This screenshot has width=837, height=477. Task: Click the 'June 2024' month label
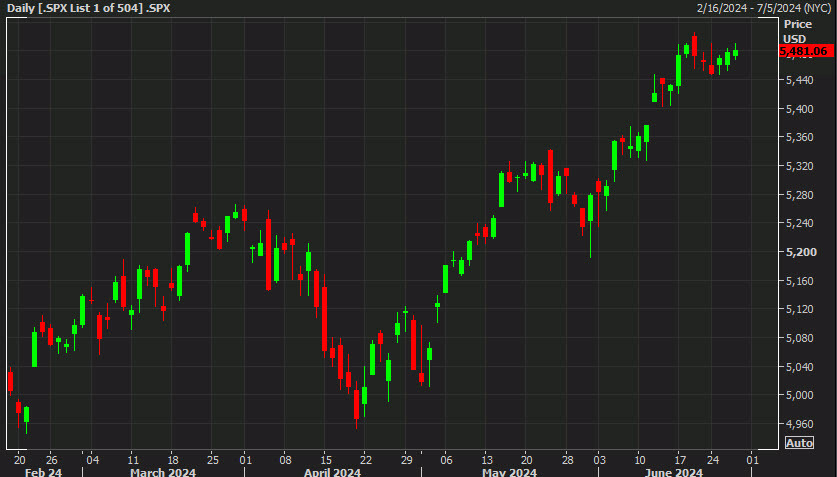(673, 472)
